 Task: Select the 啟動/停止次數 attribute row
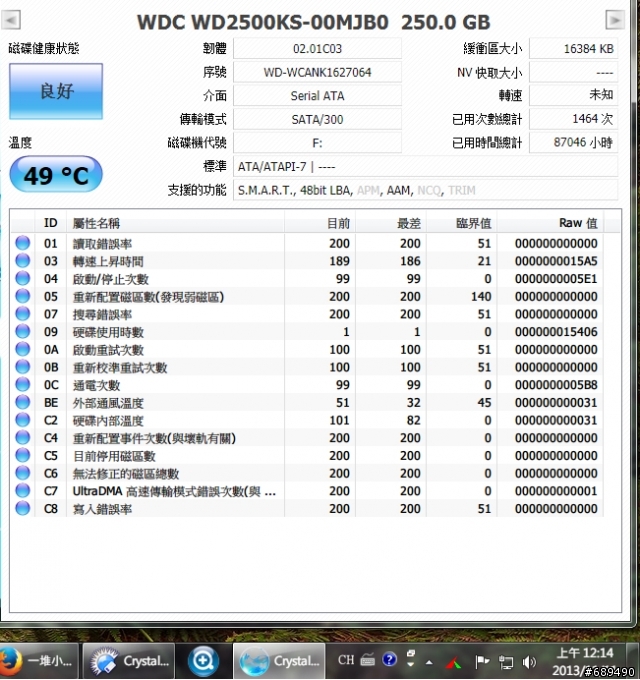(x=307, y=278)
